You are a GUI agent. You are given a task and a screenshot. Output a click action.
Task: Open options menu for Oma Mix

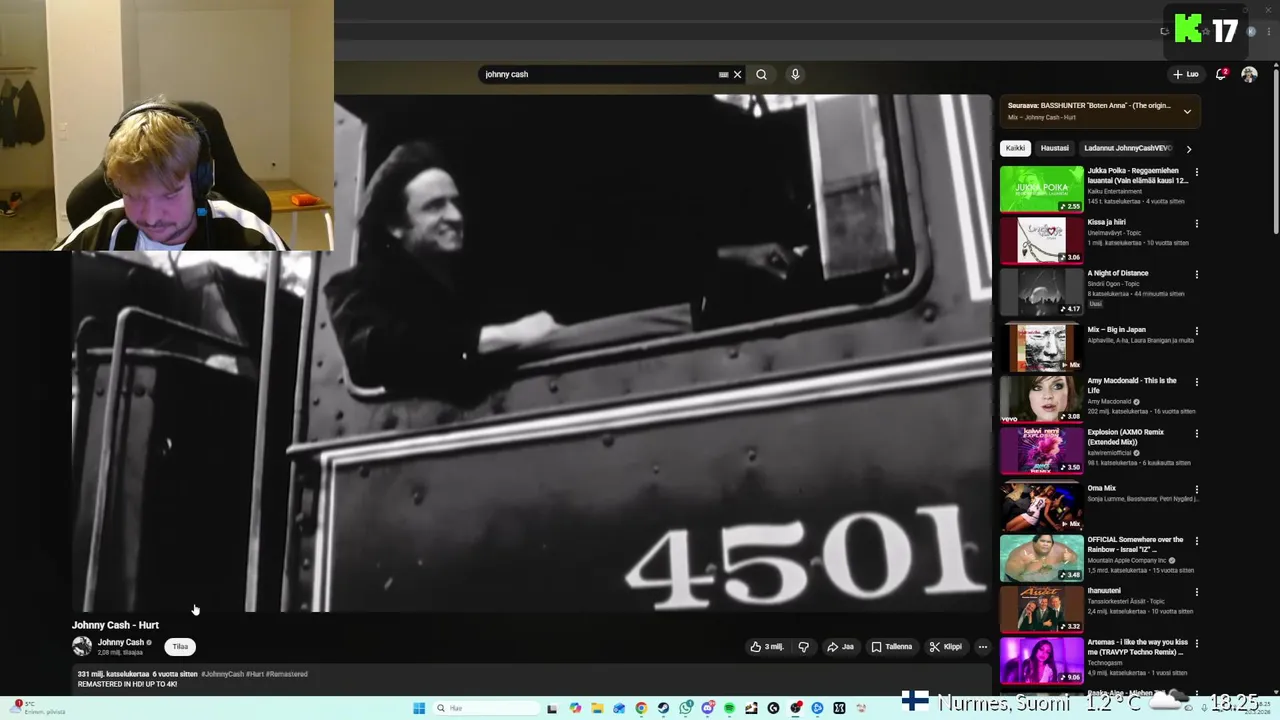point(1196,489)
